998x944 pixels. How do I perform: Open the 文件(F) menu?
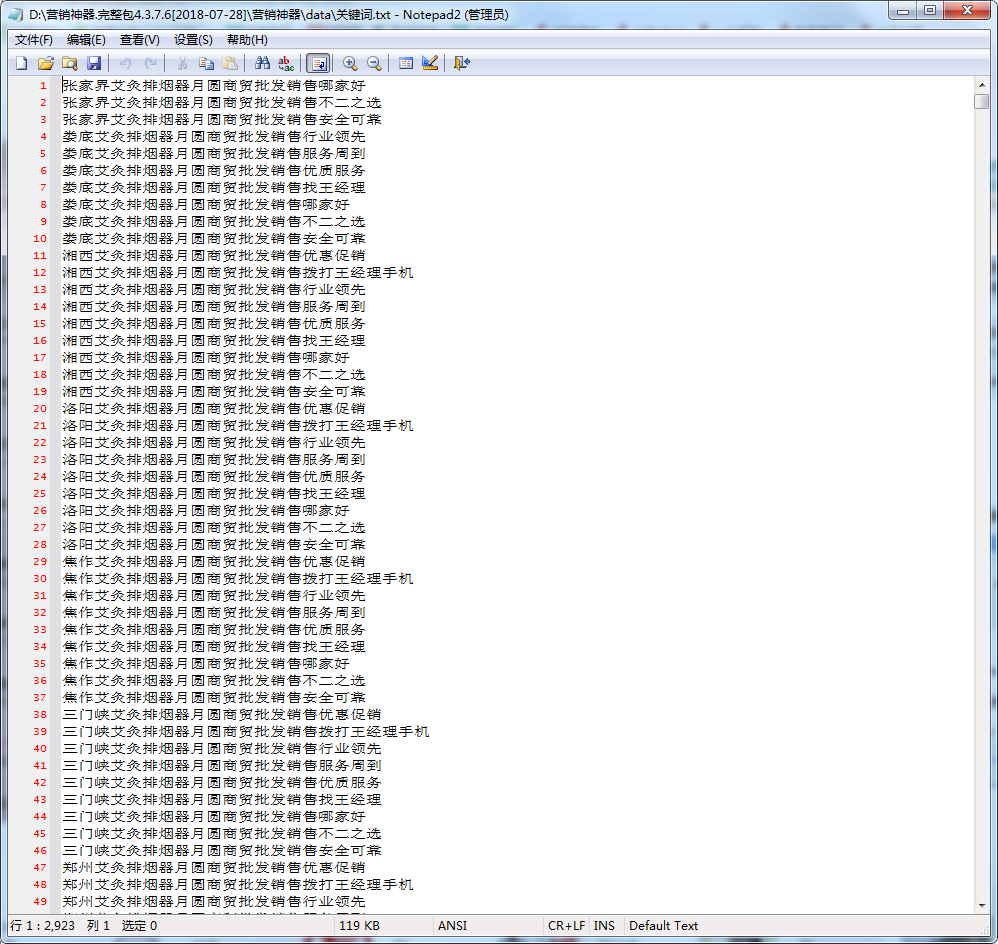[x=34, y=40]
